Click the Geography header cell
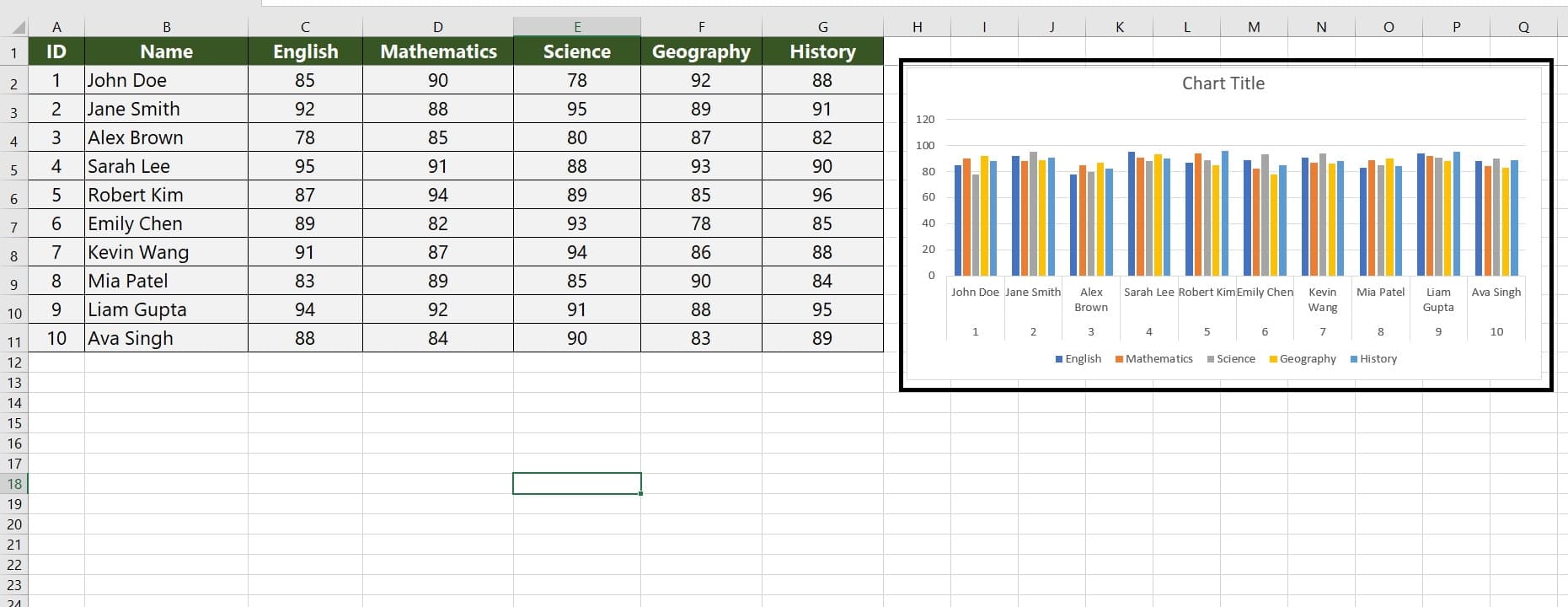This screenshot has height=607, width=1568. point(702,51)
